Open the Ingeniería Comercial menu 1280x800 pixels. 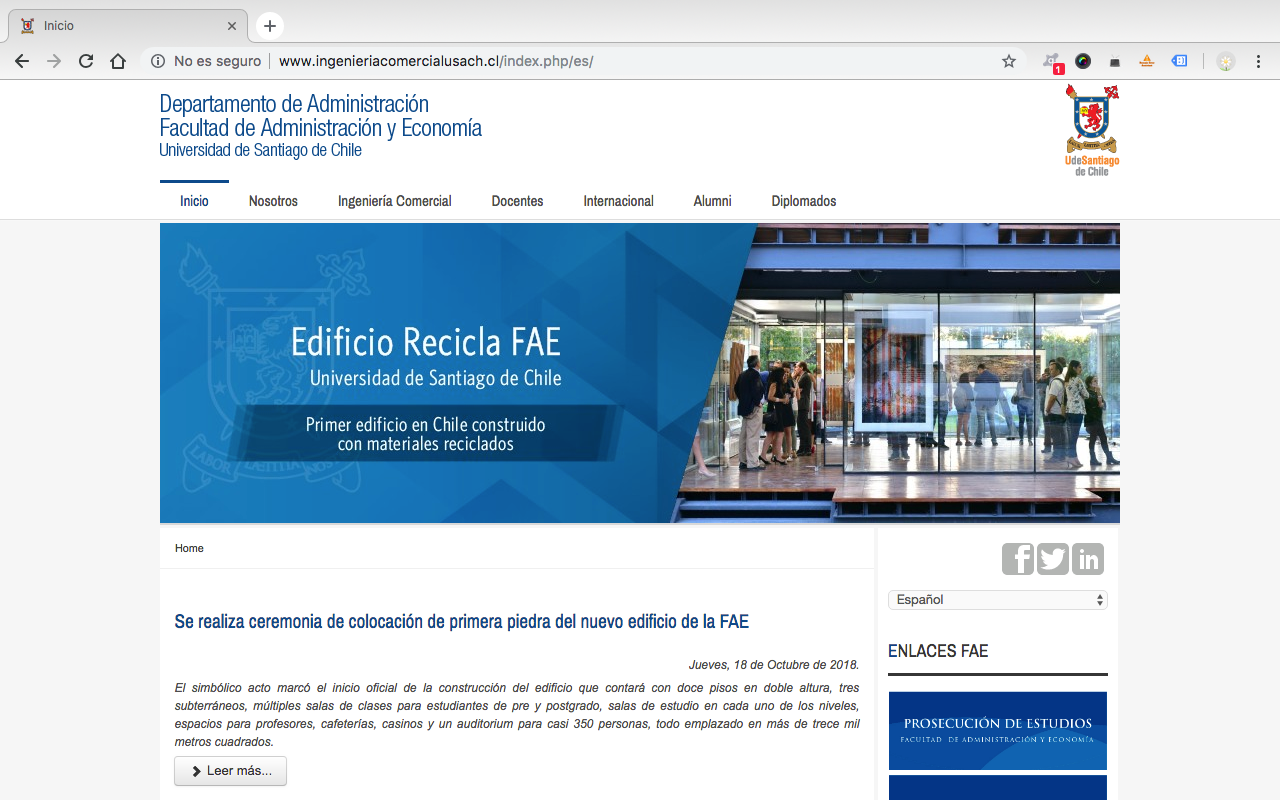tap(395, 201)
